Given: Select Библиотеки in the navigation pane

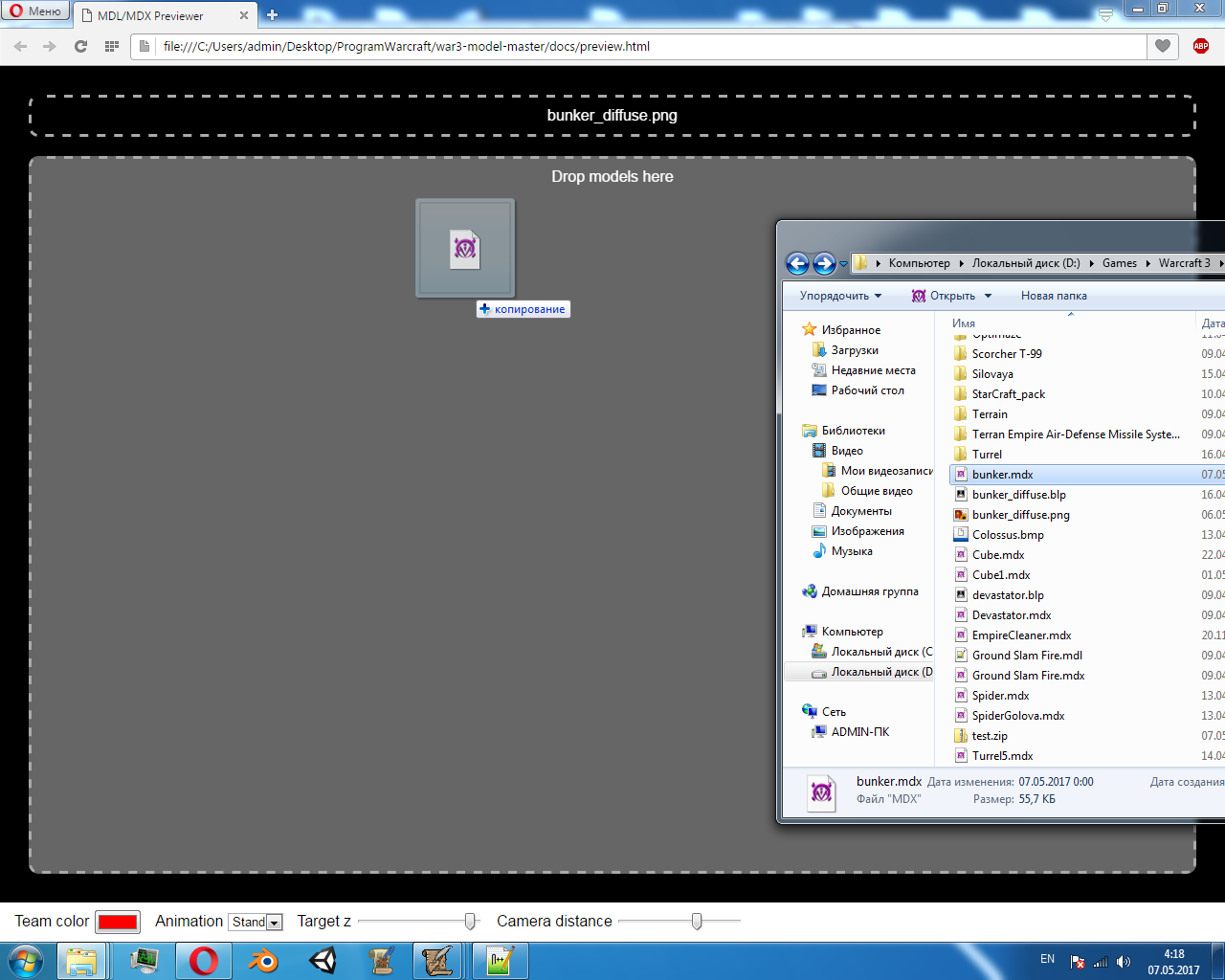Looking at the screenshot, I should coord(853,431).
